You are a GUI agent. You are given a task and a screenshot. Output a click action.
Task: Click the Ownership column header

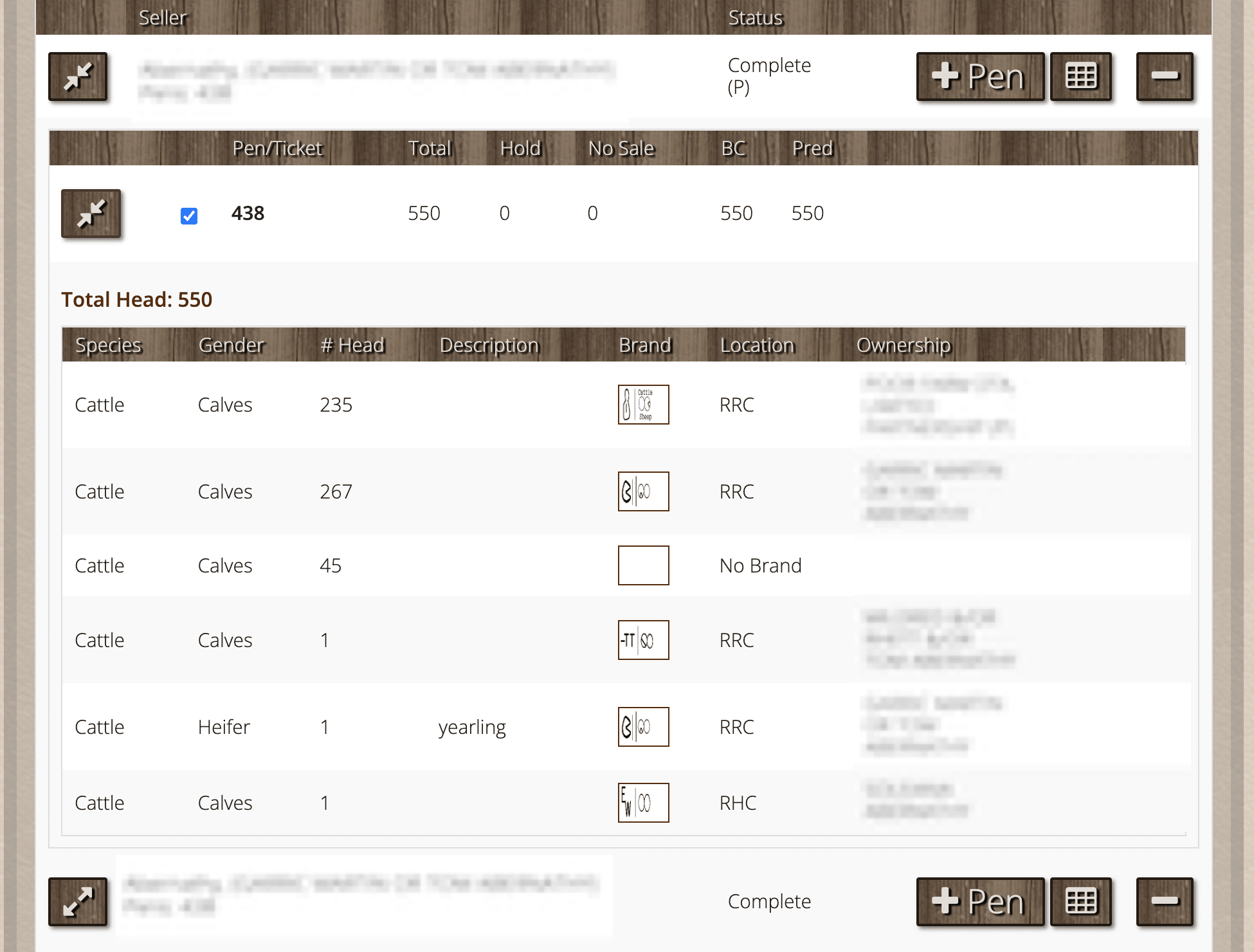[x=903, y=345]
